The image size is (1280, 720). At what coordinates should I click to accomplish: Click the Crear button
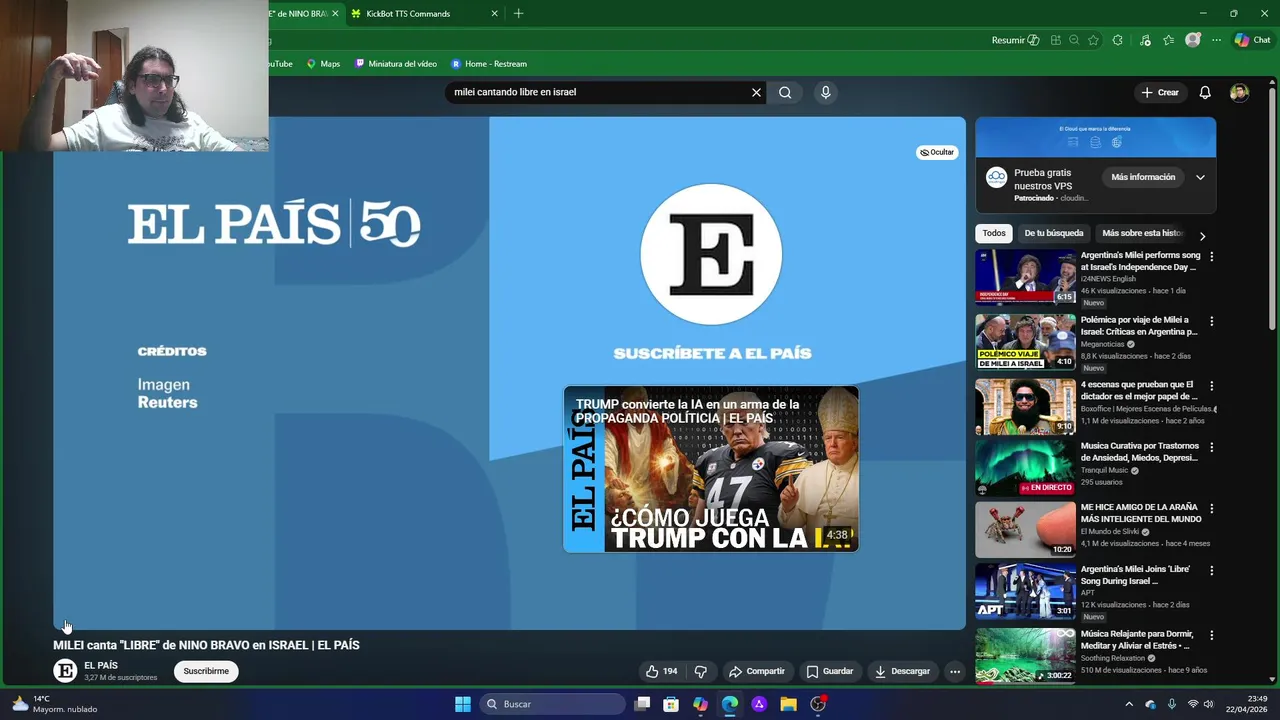tap(1160, 92)
